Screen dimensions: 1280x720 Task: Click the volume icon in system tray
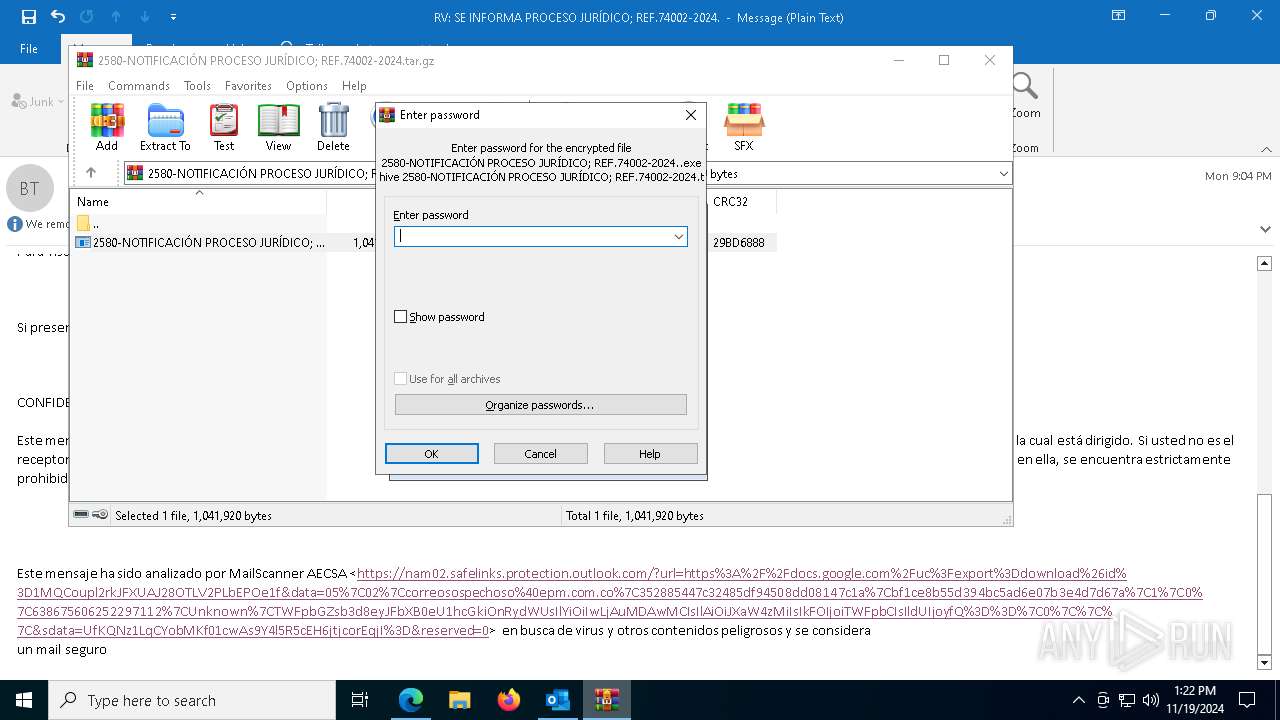[1151, 700]
